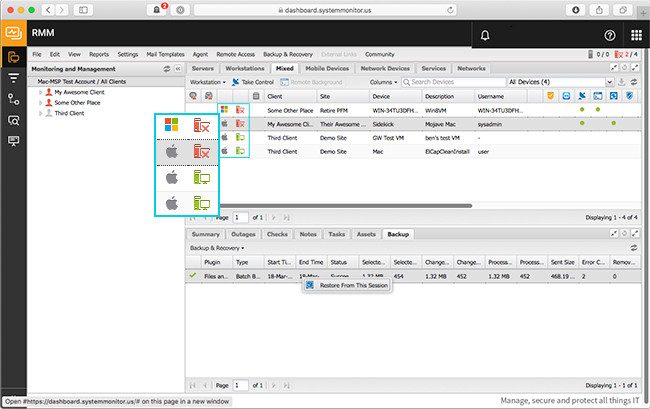
Task: Open the remote display icon in the left sidebar
Action: (14, 141)
